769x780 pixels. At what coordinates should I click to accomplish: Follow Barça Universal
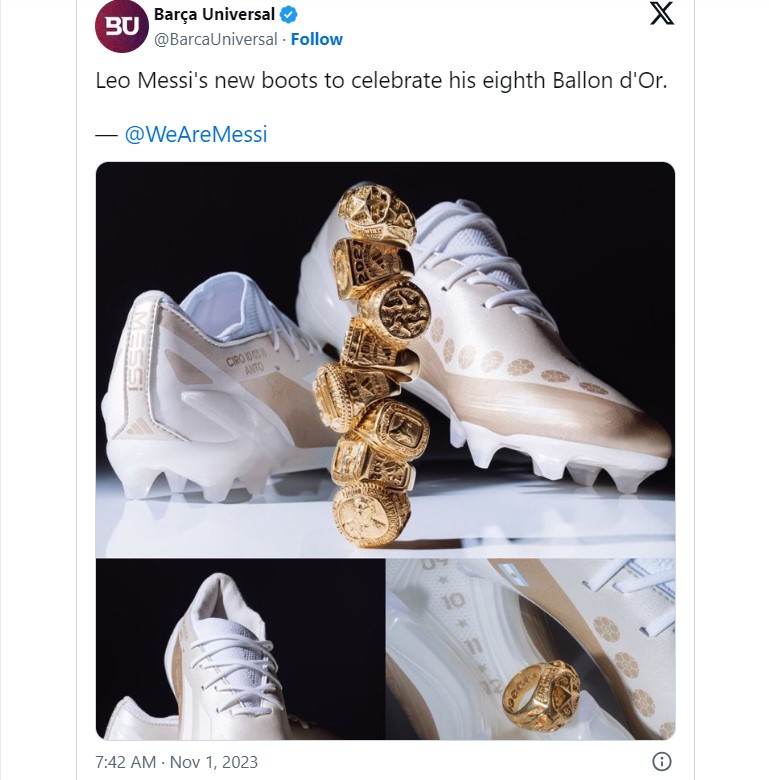(316, 39)
